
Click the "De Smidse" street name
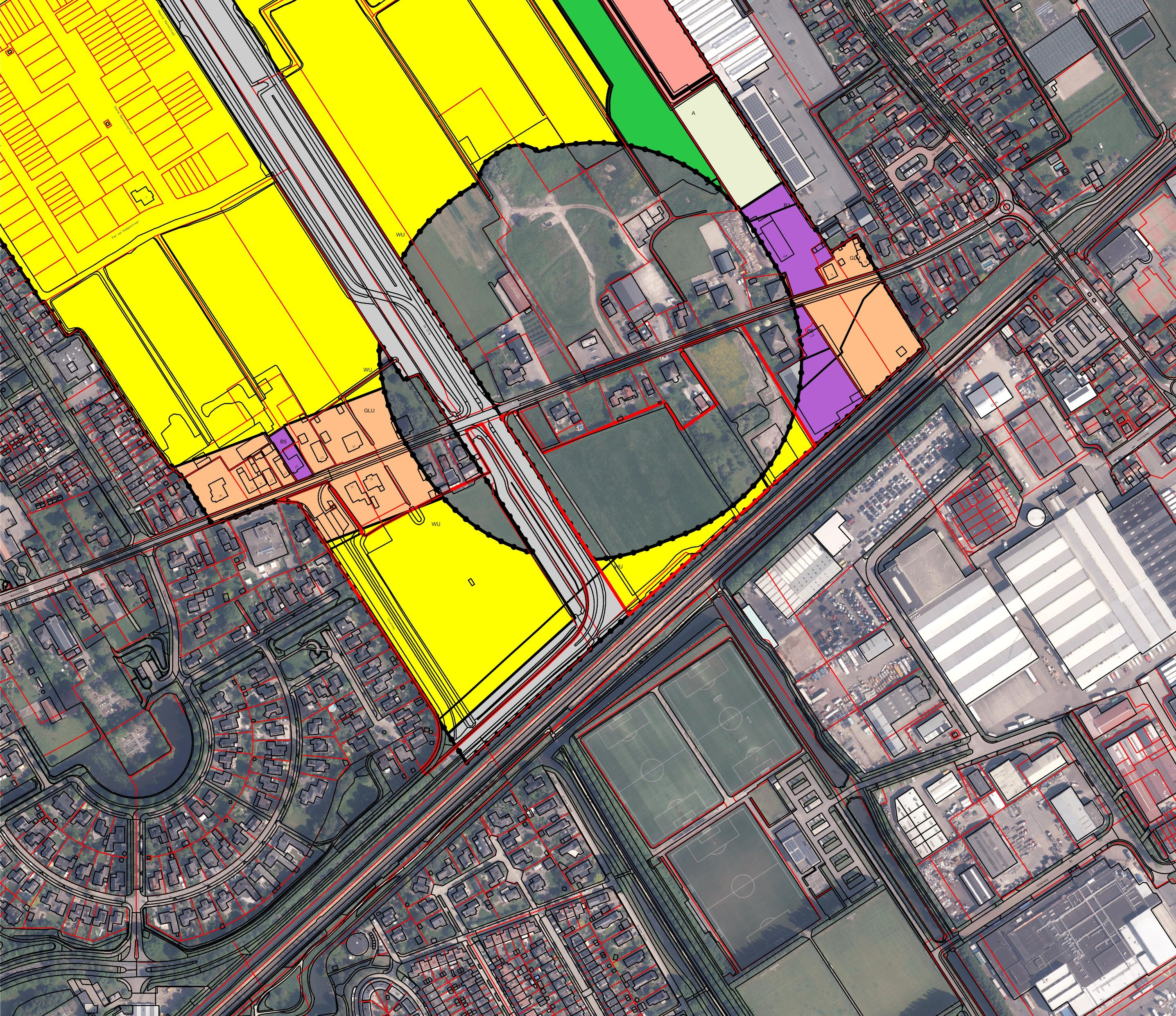coord(938,152)
